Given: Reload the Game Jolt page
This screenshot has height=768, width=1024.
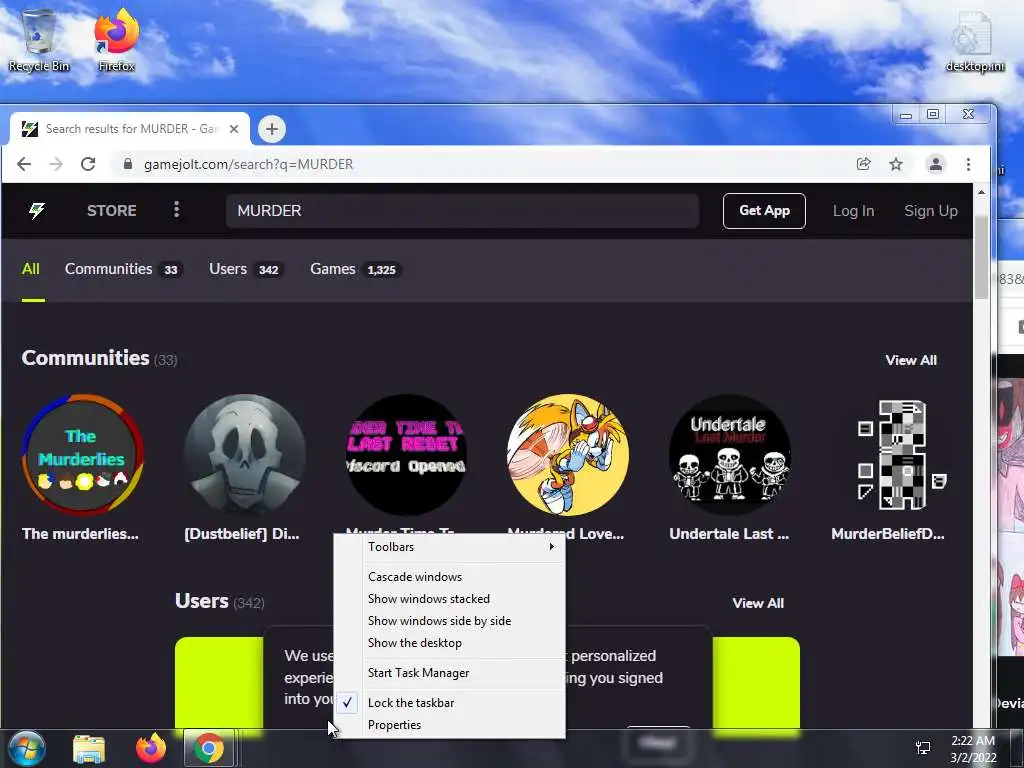Looking at the screenshot, I should pos(88,164).
